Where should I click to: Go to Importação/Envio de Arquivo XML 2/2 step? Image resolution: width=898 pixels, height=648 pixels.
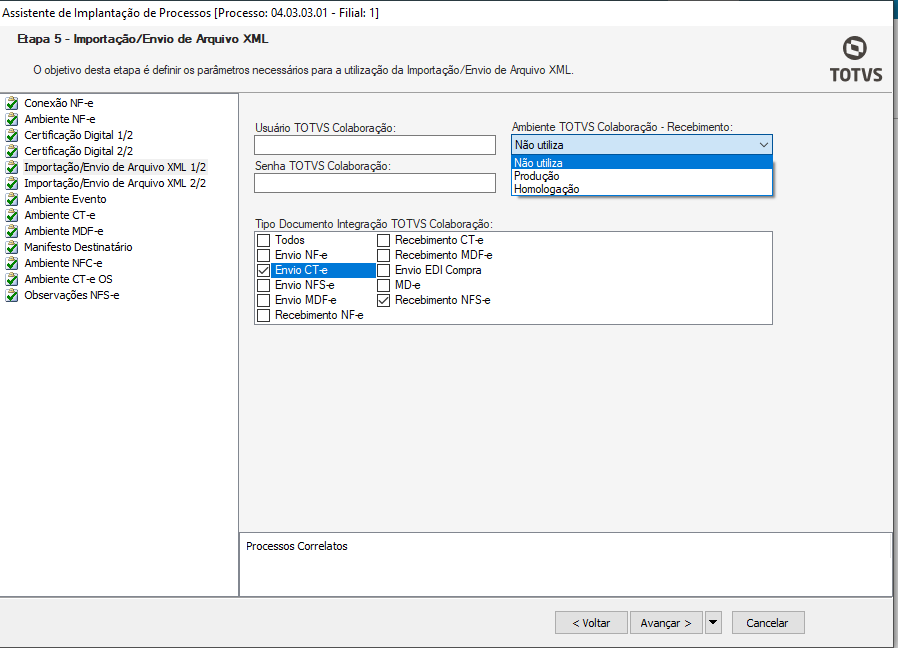coord(115,183)
